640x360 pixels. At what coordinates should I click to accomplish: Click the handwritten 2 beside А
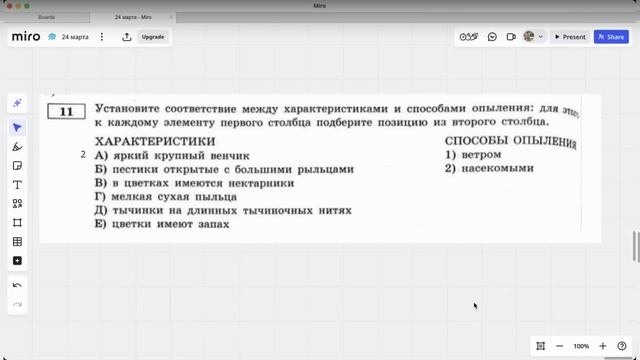(83, 154)
